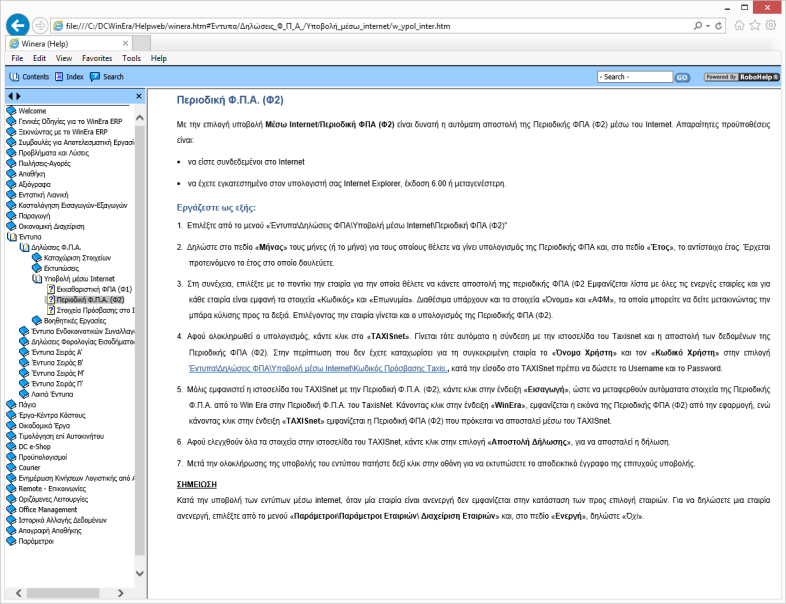Screen dimensions: 786x604
Task: Open the Remote - Επικοινωνίες topic
Action: point(52,489)
